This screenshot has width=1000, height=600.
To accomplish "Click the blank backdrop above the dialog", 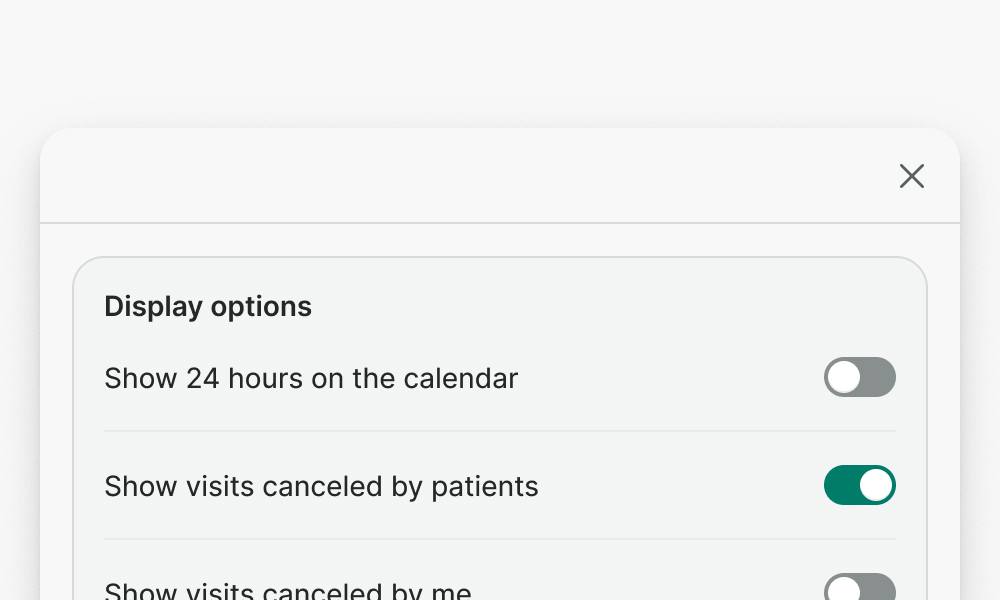I will [x=500, y=60].
